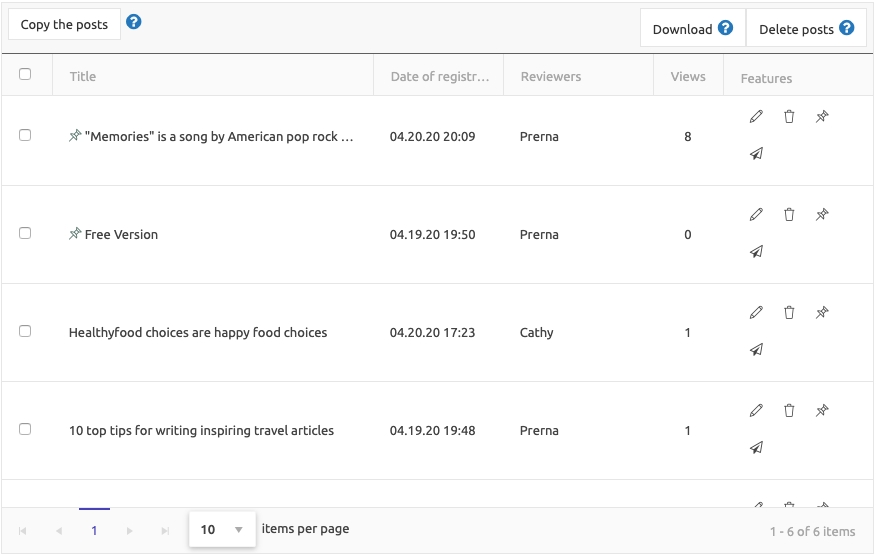Click date 04.19.20 19:50
The width and height of the screenshot is (876, 557).
tap(432, 234)
